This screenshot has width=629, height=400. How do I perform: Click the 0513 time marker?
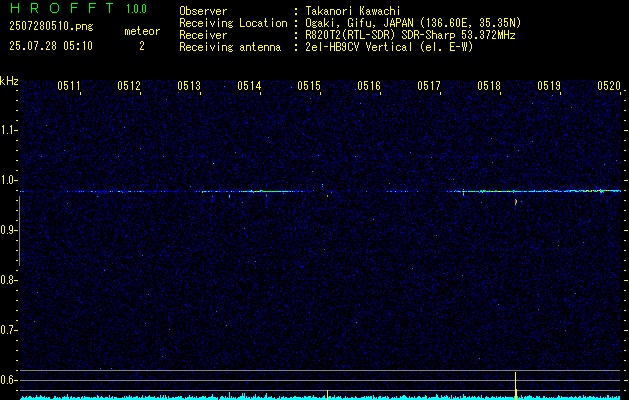coord(189,85)
